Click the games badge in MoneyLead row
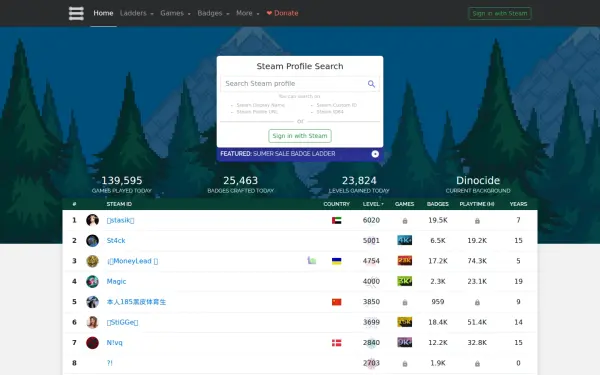 click(x=404, y=261)
